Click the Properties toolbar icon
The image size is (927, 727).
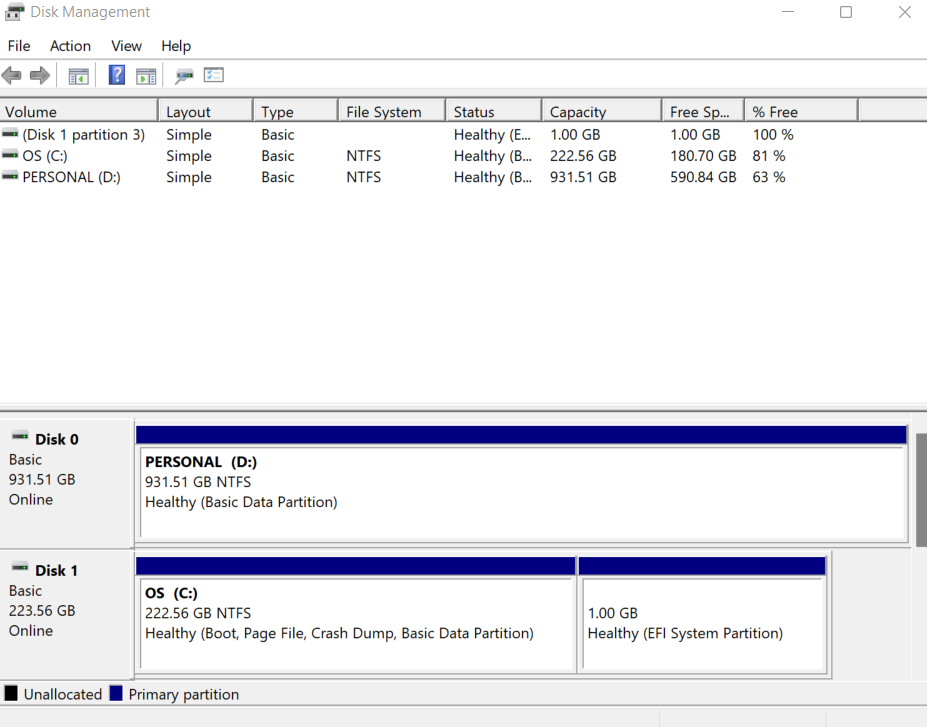click(x=213, y=75)
